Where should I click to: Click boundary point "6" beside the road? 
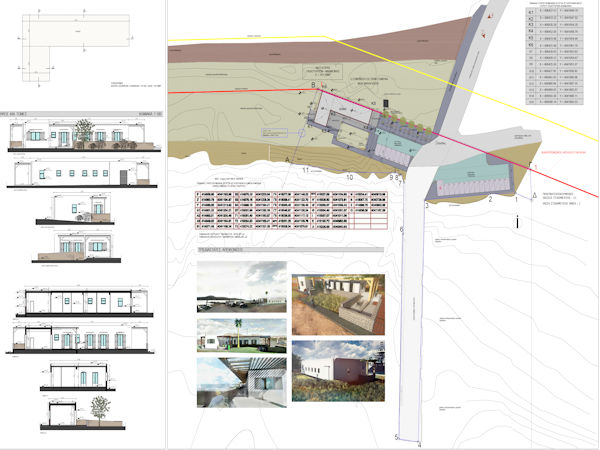pyautogui.click(x=401, y=229)
